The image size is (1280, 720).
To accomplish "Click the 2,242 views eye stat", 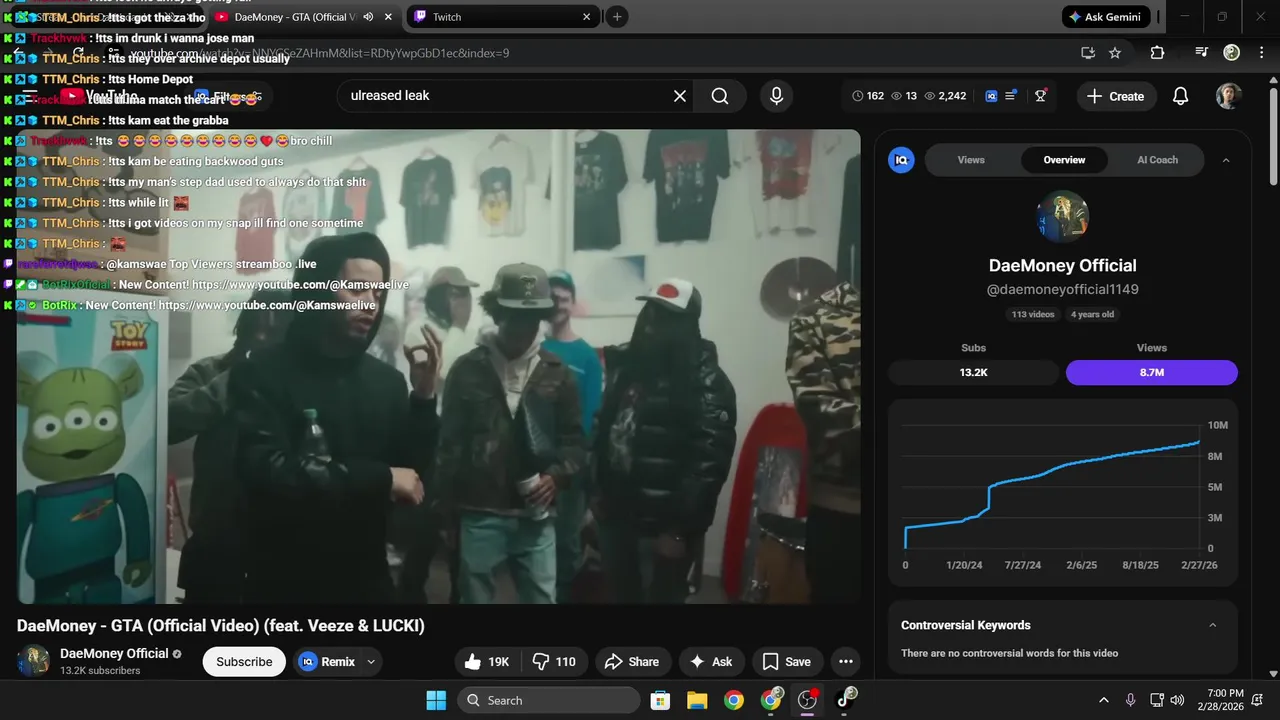I will 945,96.
